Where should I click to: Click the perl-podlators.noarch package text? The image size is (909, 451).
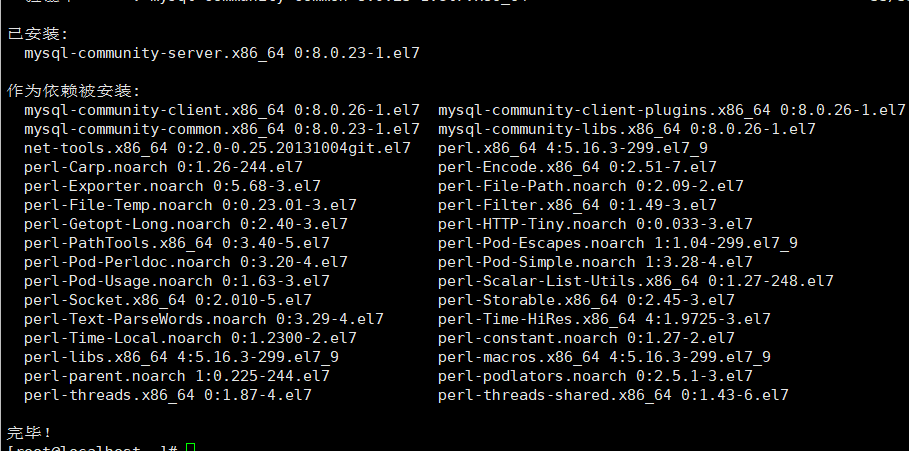point(595,376)
